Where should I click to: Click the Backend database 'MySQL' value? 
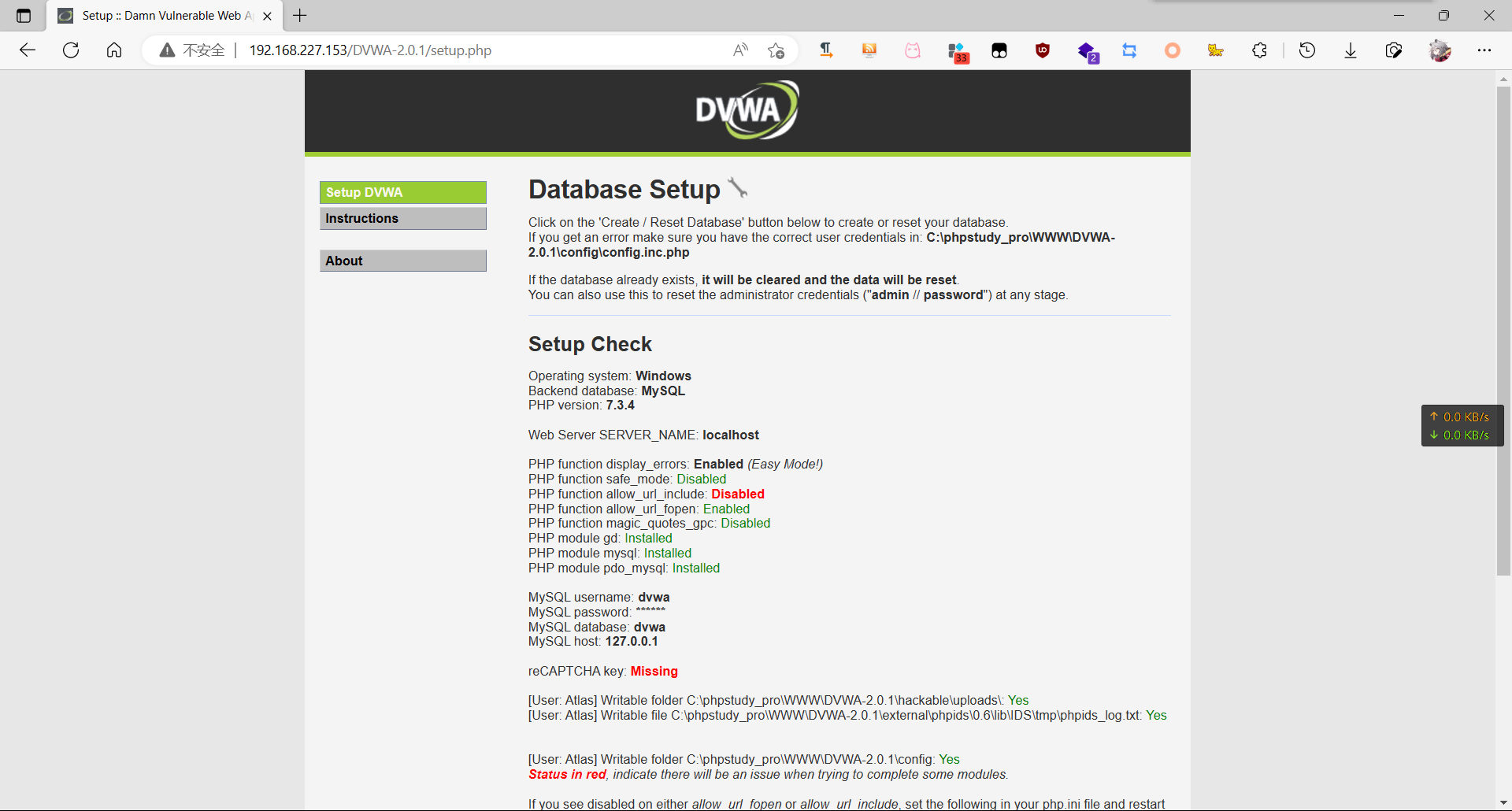pos(663,391)
